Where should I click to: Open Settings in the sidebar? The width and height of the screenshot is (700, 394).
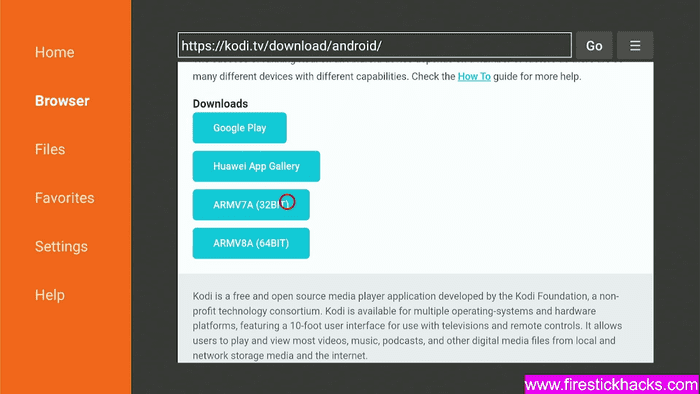click(61, 247)
